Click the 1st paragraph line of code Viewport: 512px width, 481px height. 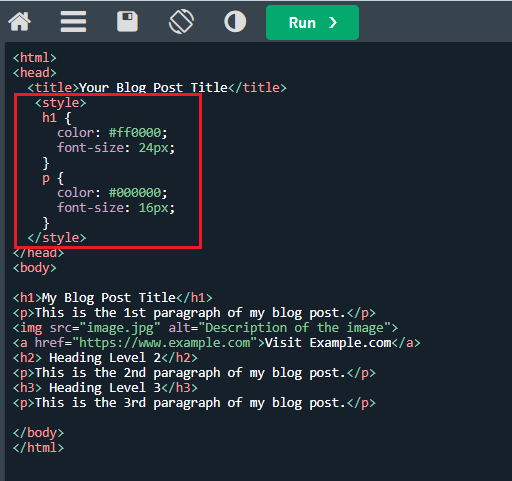pyautogui.click(x=194, y=313)
